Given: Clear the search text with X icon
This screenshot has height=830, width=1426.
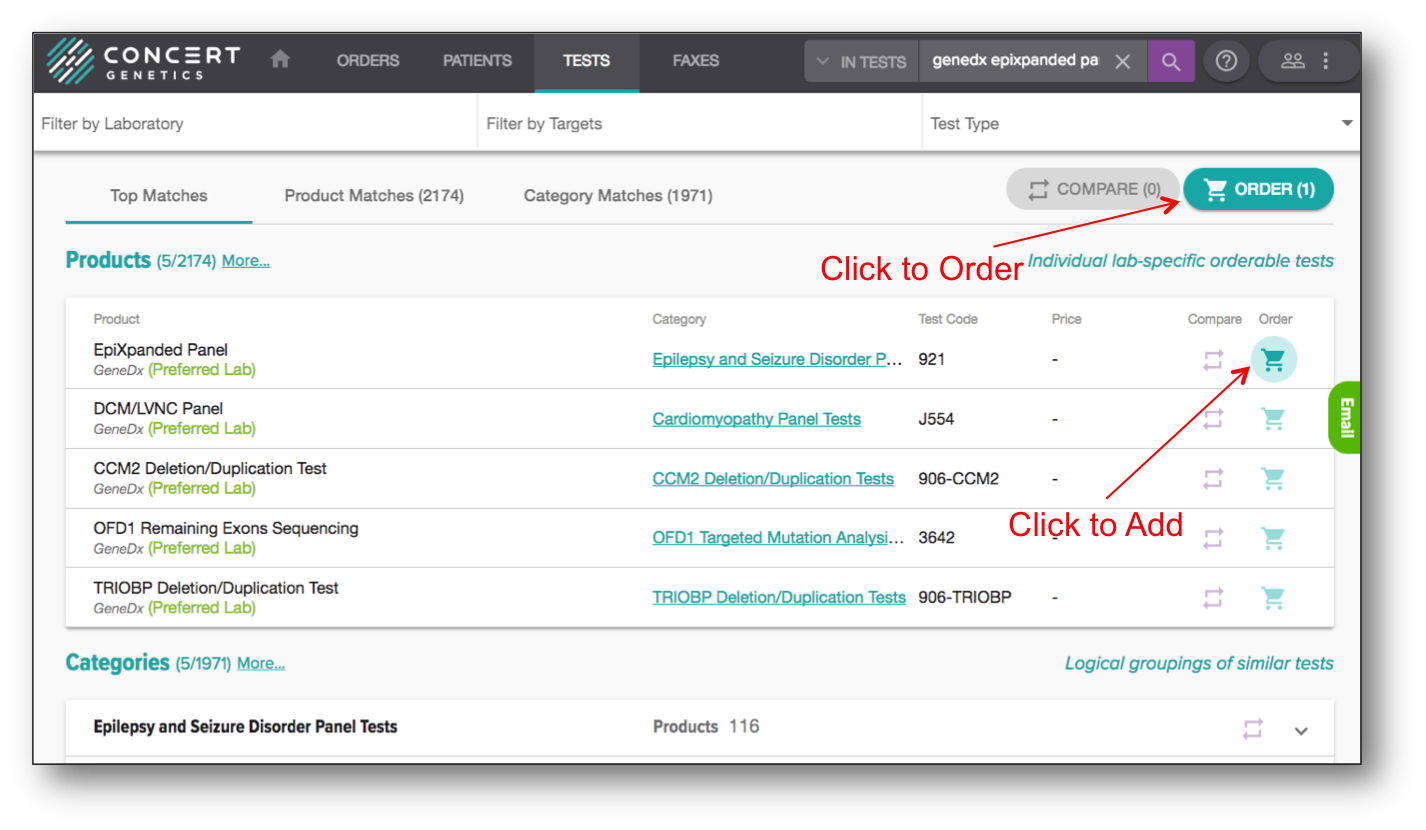Looking at the screenshot, I should coord(1122,61).
